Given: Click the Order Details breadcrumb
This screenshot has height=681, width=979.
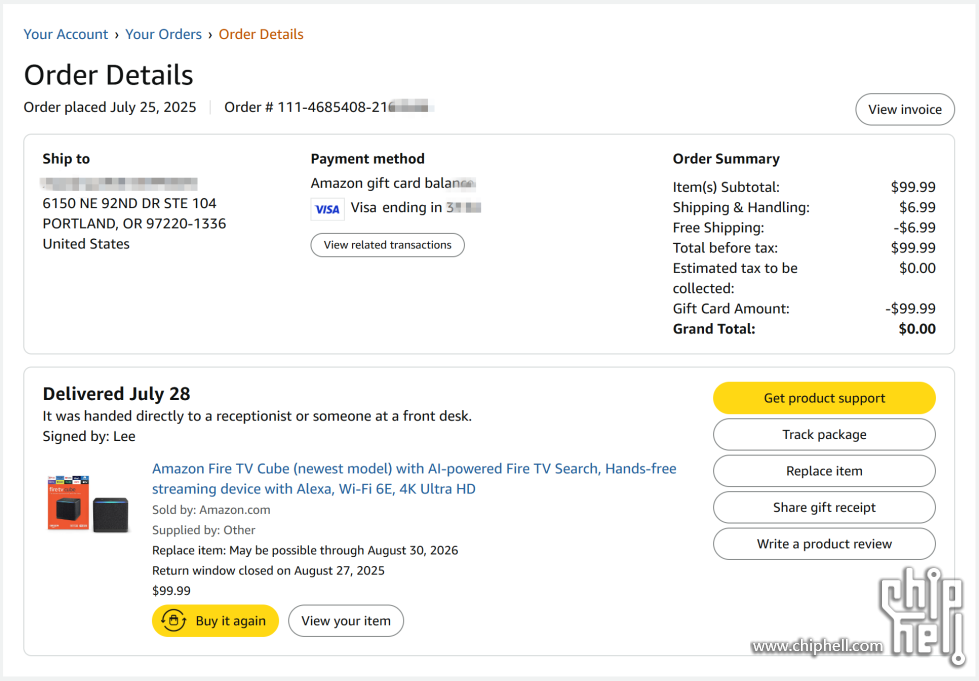Looking at the screenshot, I should (261, 34).
